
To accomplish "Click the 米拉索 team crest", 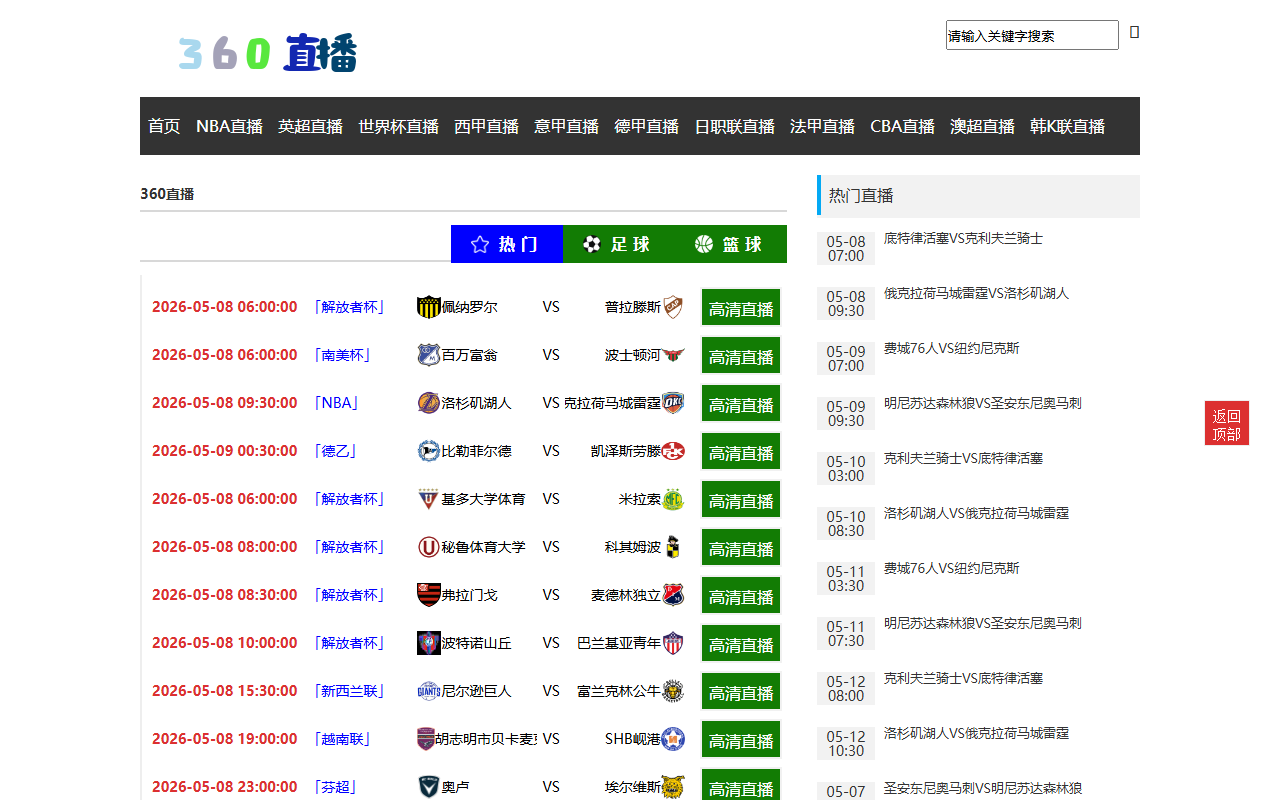I will 673,499.
